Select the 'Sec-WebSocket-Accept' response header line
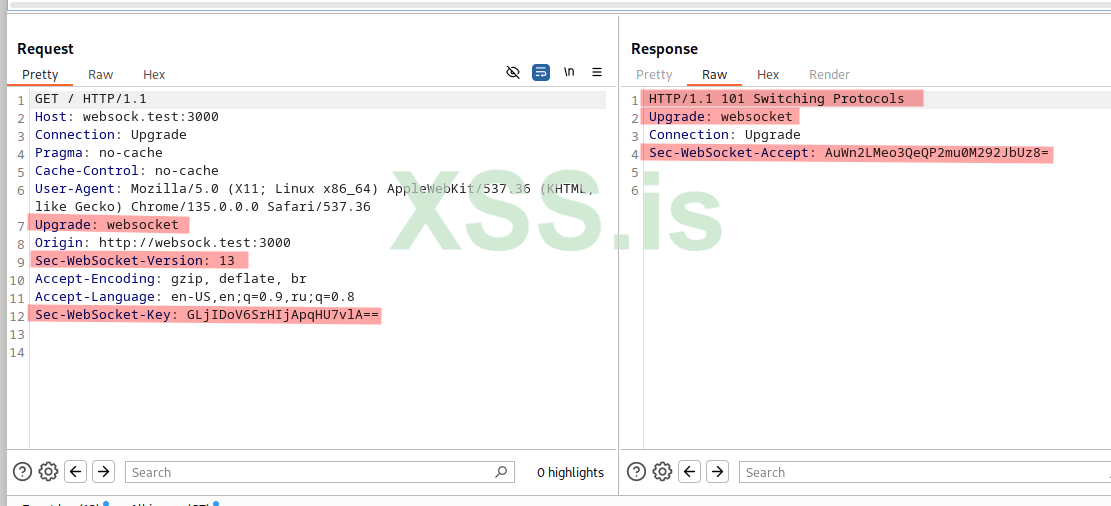This screenshot has width=1111, height=506. (x=848, y=153)
